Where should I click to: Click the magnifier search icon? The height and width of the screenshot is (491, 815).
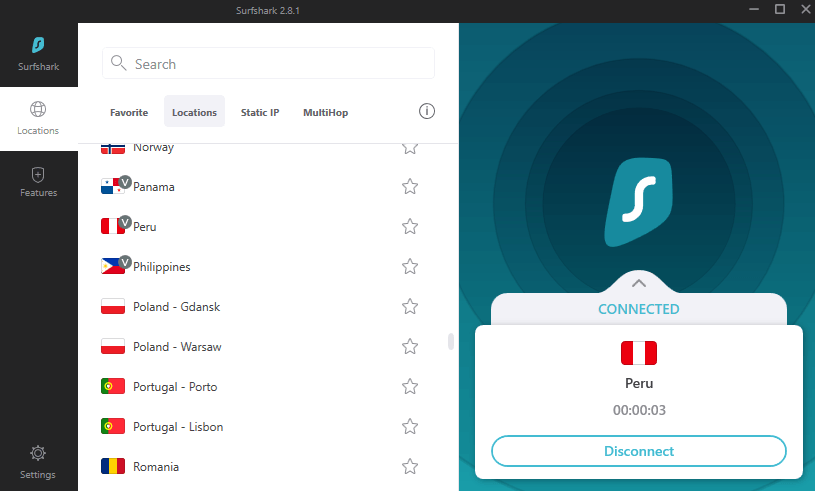(119, 63)
